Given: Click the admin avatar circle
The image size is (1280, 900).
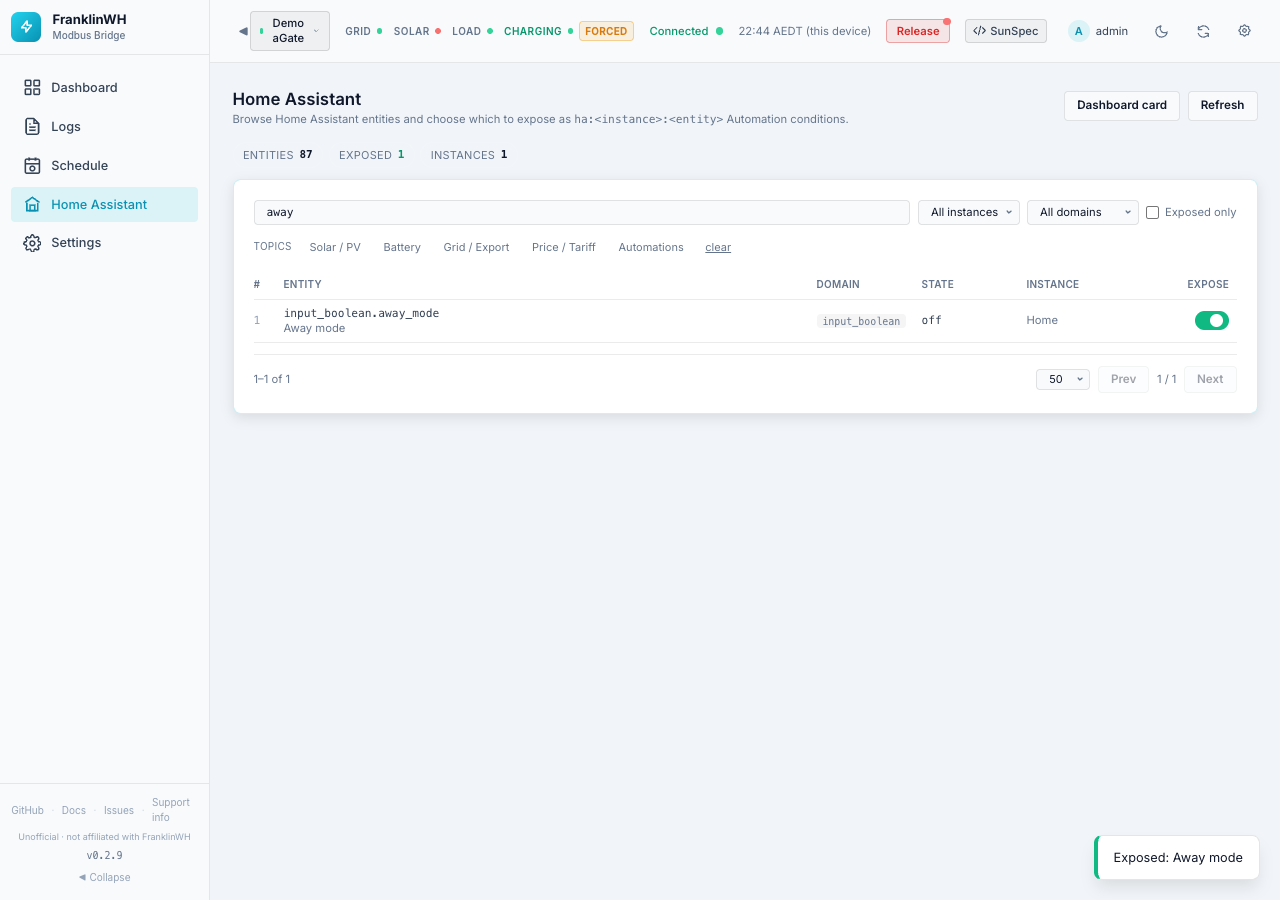Looking at the screenshot, I should tap(1078, 31).
